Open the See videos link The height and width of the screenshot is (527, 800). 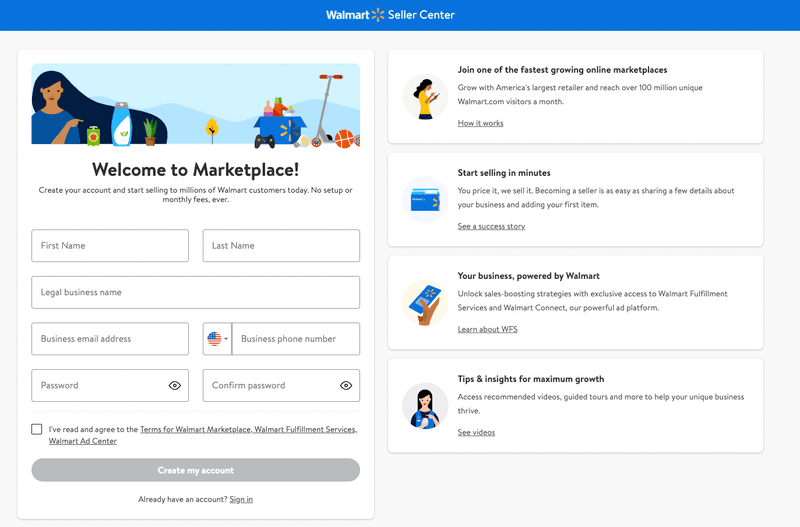[x=476, y=432]
